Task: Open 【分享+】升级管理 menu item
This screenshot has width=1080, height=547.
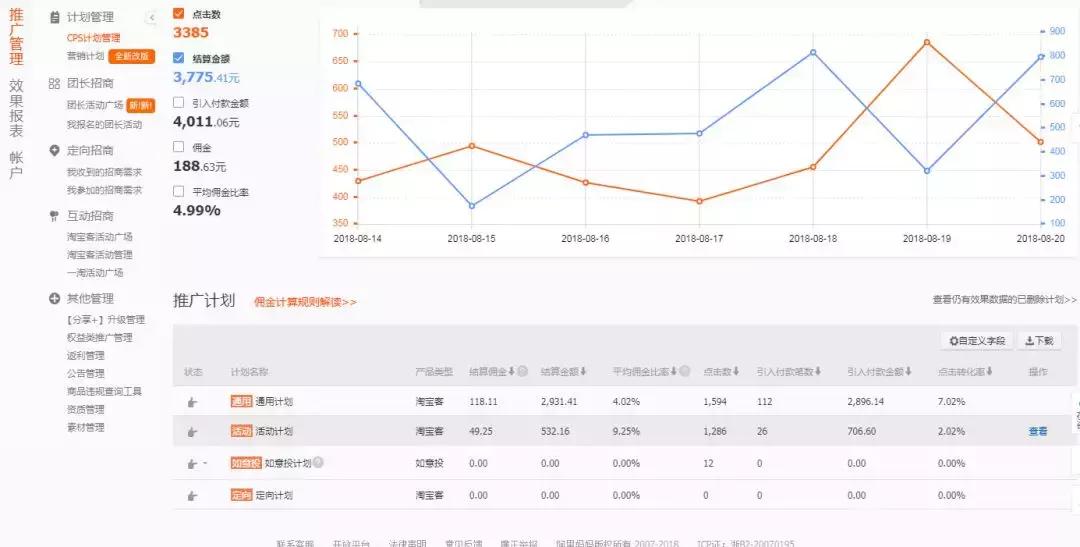Action: click(105, 320)
